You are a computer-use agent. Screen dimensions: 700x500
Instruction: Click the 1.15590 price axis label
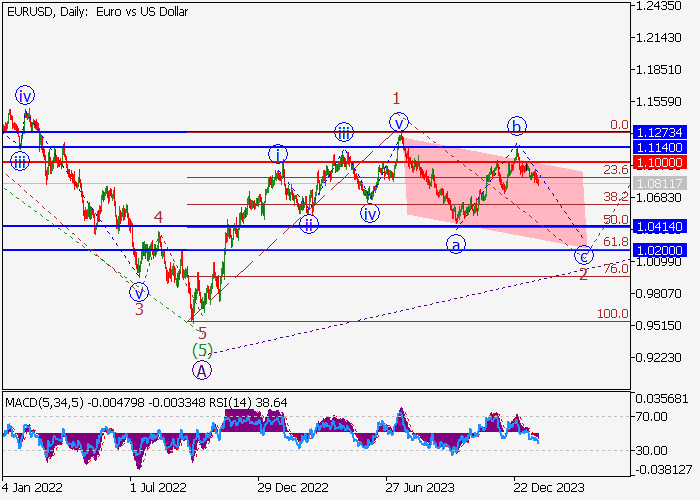point(659,102)
